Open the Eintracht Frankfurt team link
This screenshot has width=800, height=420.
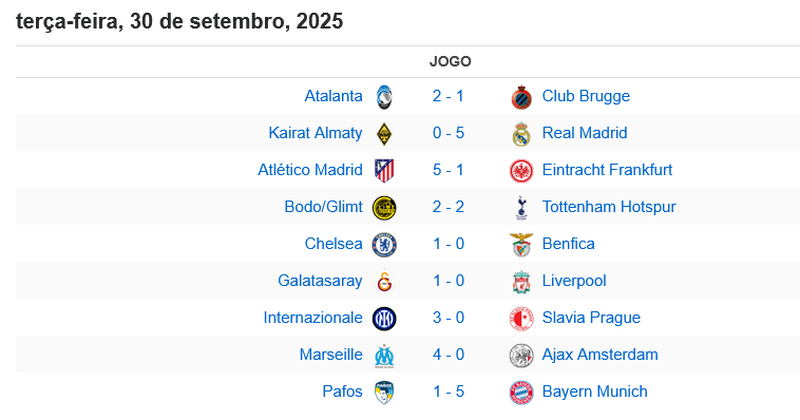[x=607, y=170]
